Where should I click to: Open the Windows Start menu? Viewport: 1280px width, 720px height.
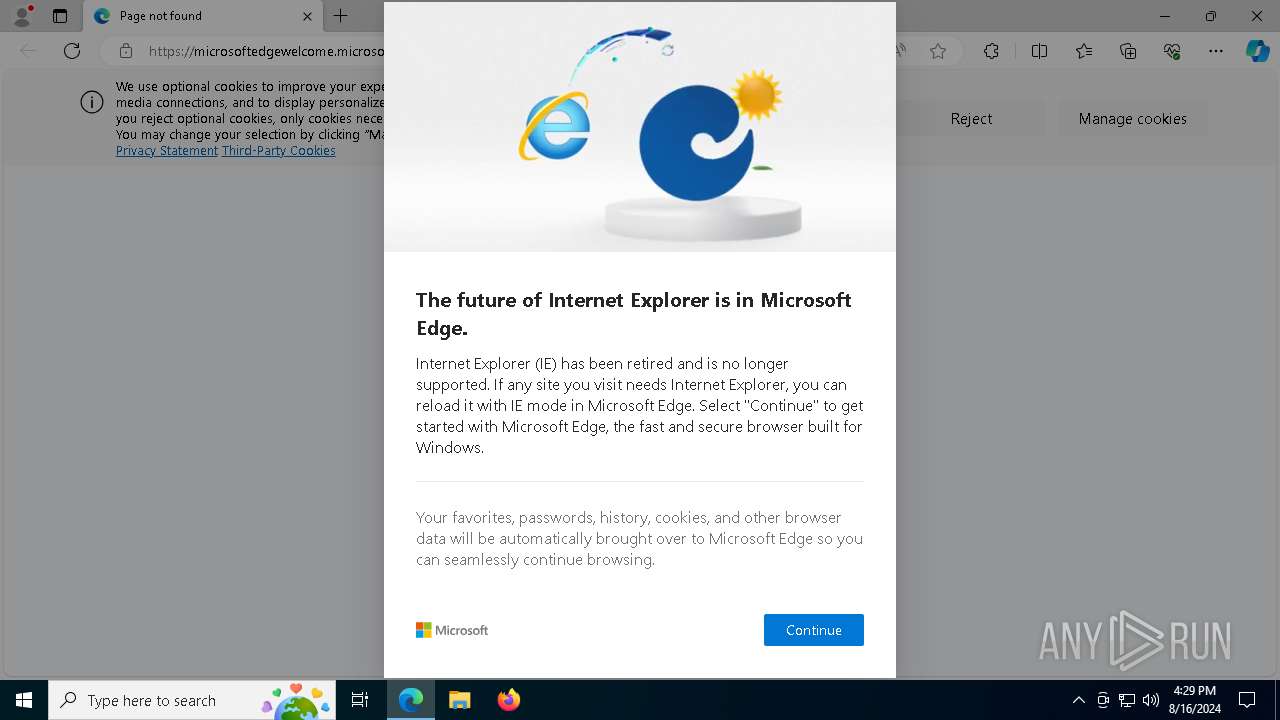point(24,700)
